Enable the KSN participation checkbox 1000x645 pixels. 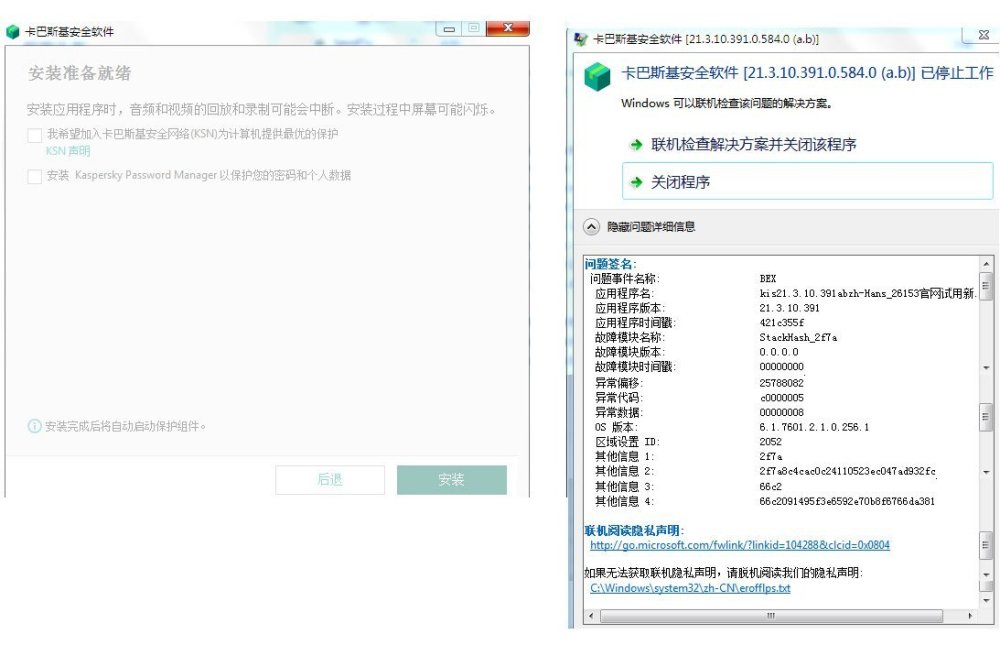tap(34, 135)
